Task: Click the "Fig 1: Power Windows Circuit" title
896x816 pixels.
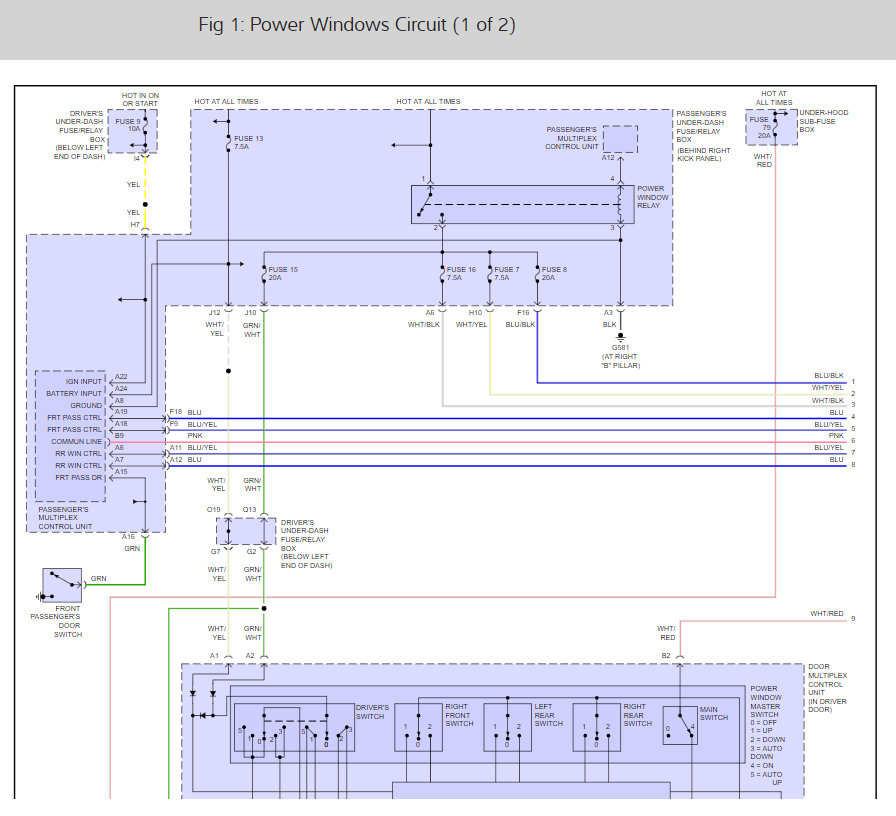Action: (x=357, y=25)
